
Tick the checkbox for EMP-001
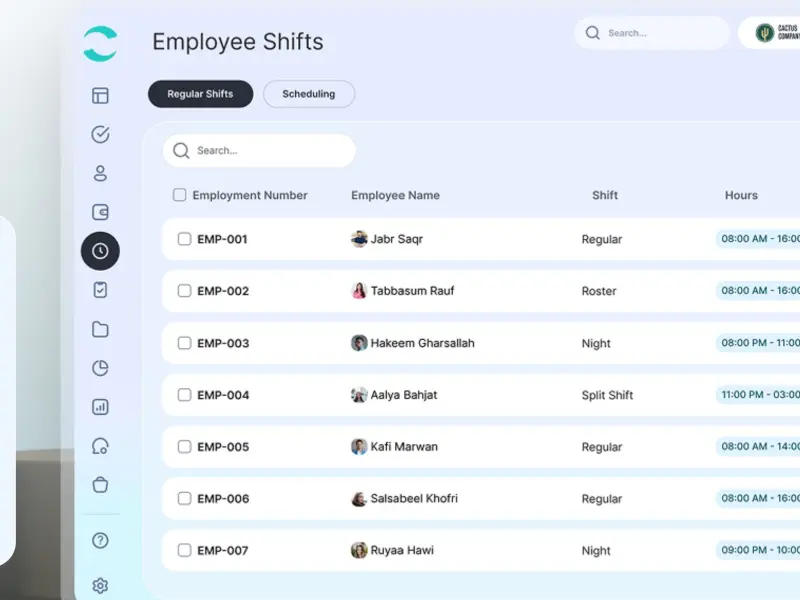point(184,239)
